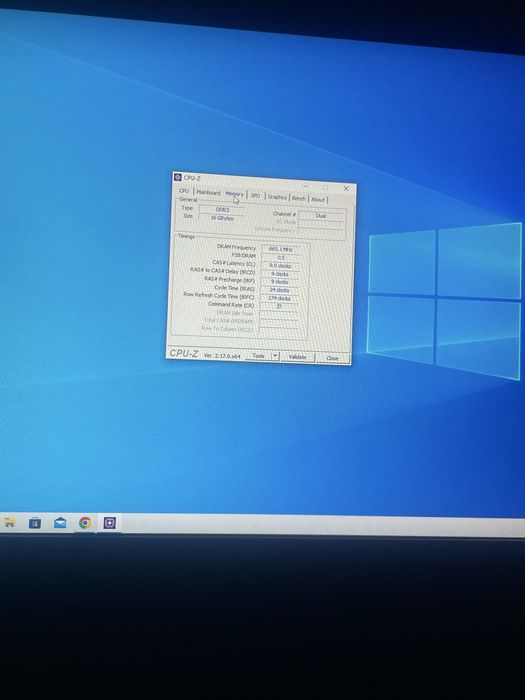This screenshot has height=700, width=525.
Task: Click the RAS# to CAS# Delay value
Action: 279,274
